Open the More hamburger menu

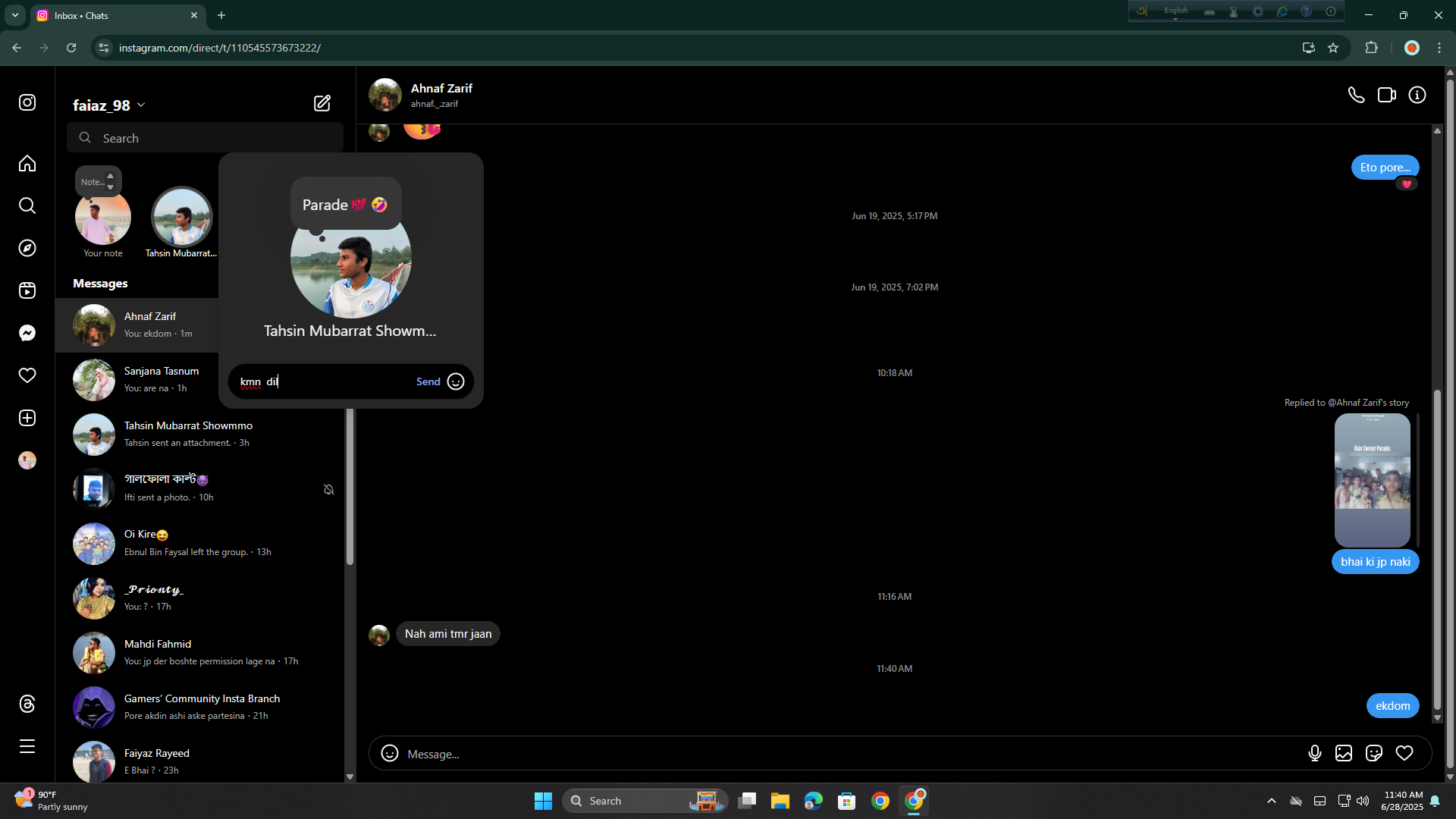27,746
